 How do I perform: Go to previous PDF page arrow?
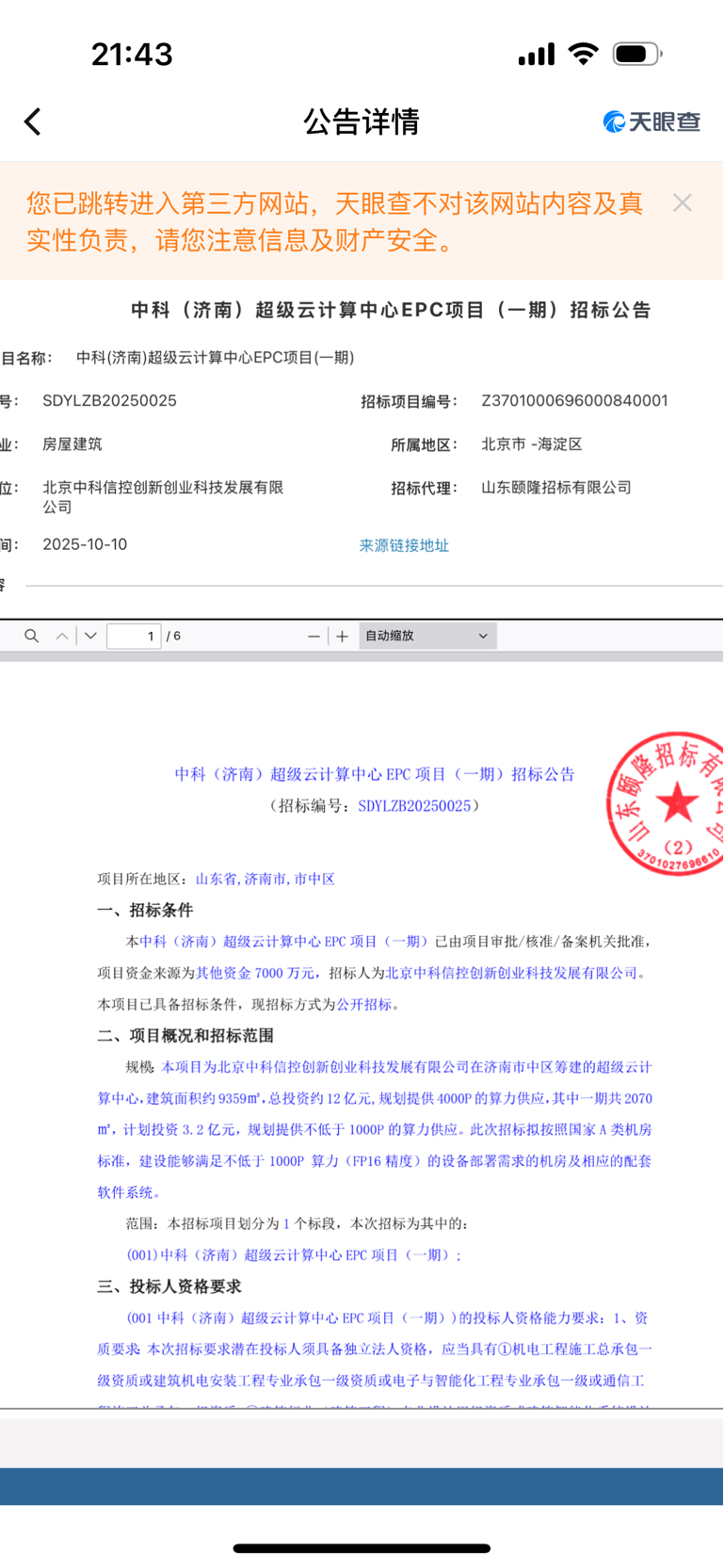(62, 637)
